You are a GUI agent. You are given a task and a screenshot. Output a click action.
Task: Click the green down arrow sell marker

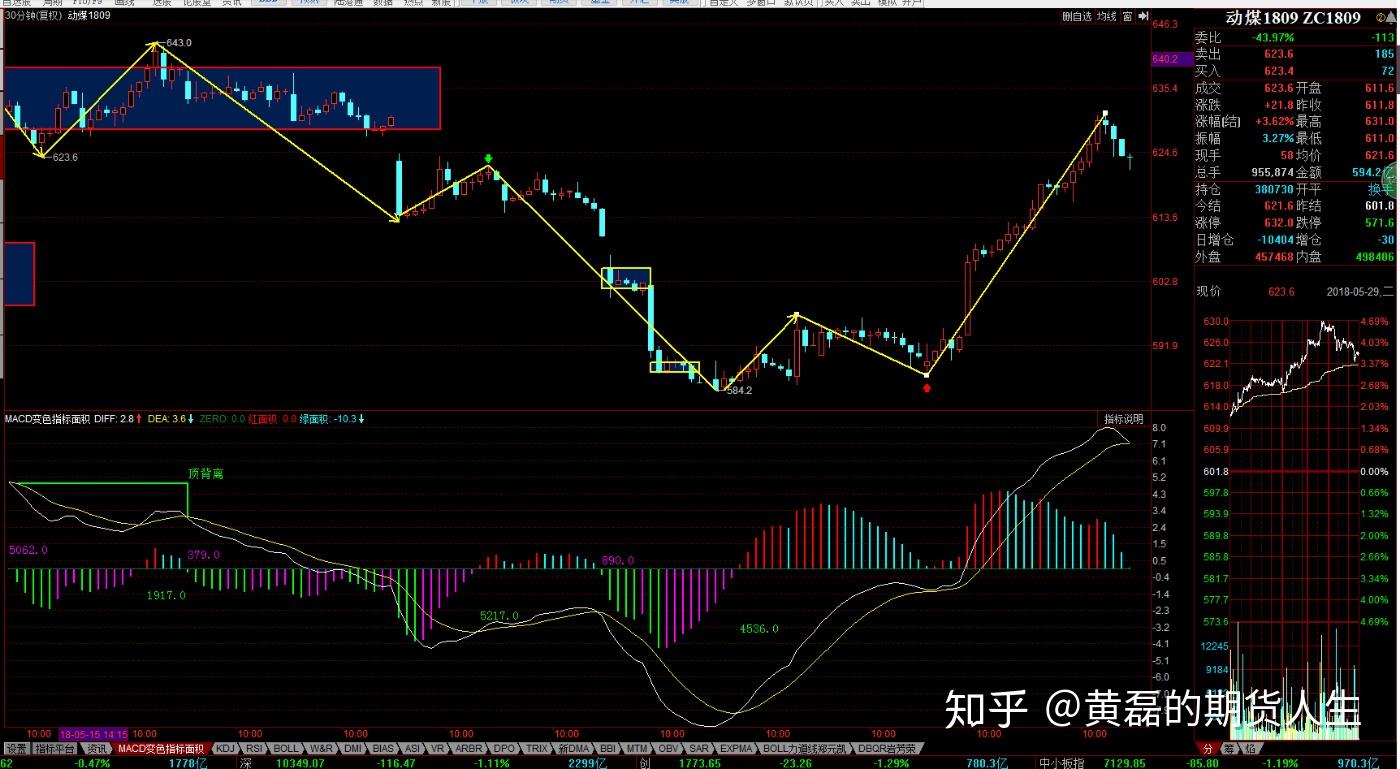click(488, 159)
